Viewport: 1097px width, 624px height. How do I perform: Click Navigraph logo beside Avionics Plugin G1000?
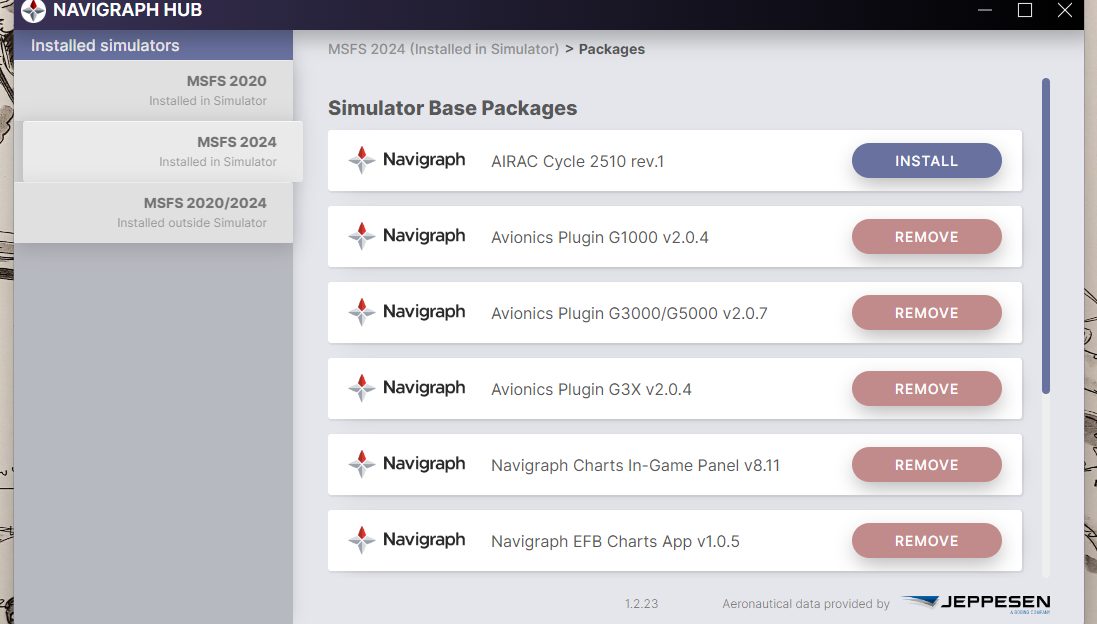coord(407,236)
